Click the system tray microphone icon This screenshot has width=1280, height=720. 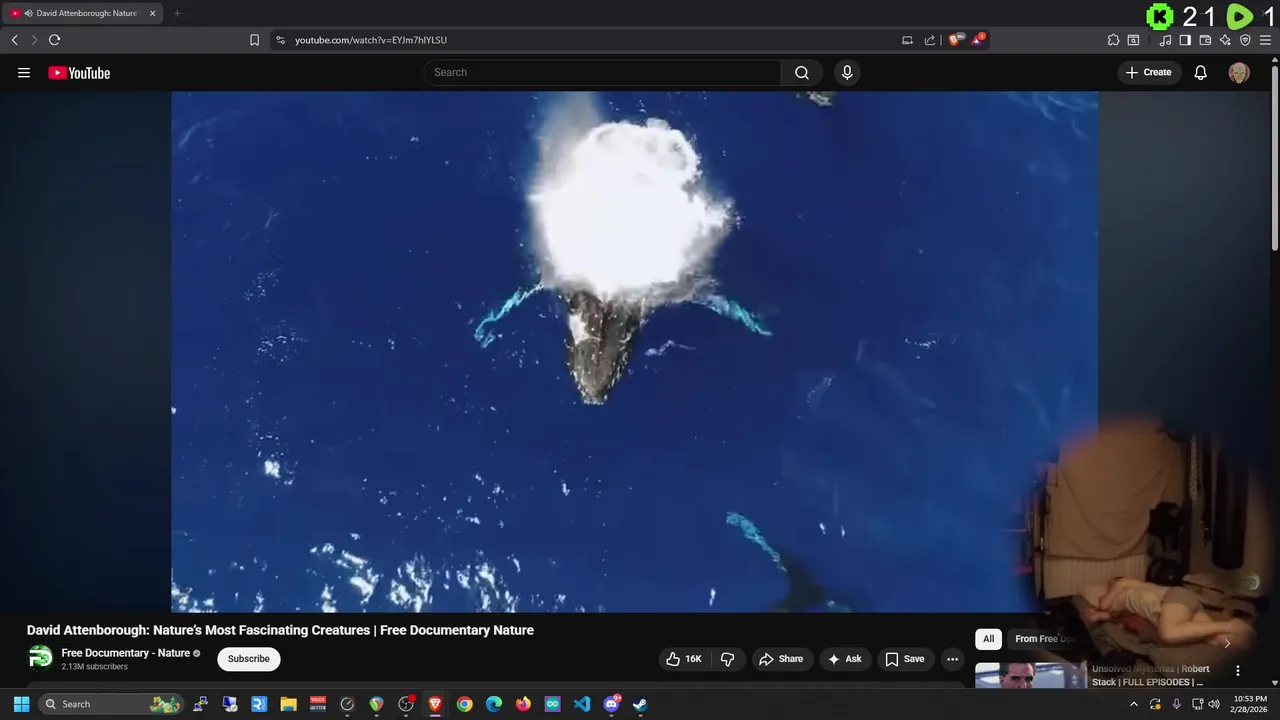pyautogui.click(x=1176, y=704)
